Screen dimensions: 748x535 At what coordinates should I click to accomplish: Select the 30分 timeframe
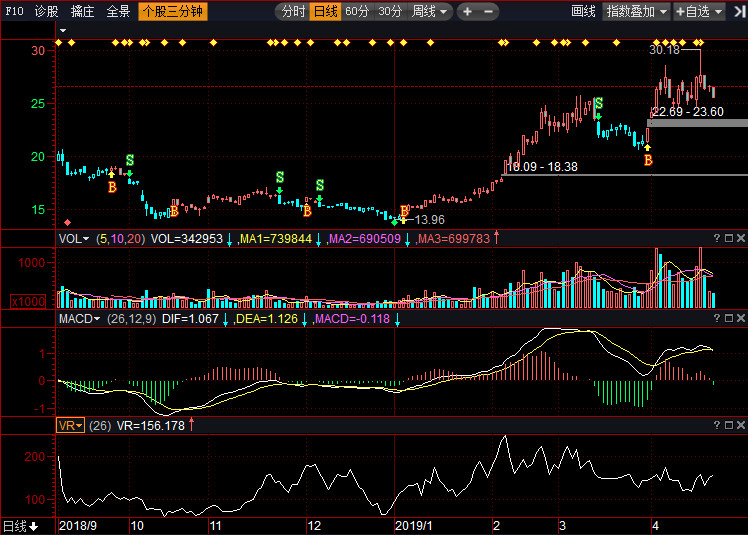tap(390, 11)
